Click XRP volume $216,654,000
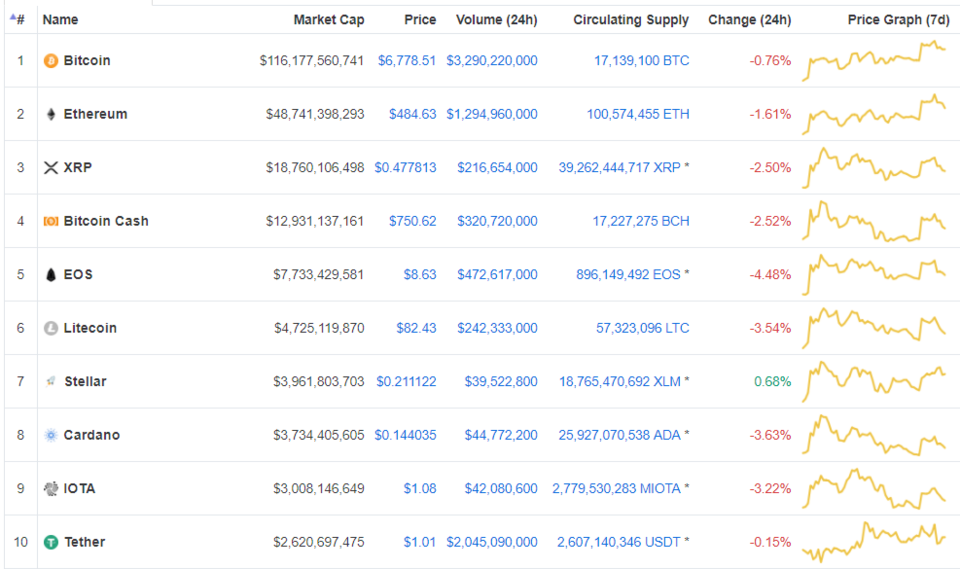 coord(497,168)
